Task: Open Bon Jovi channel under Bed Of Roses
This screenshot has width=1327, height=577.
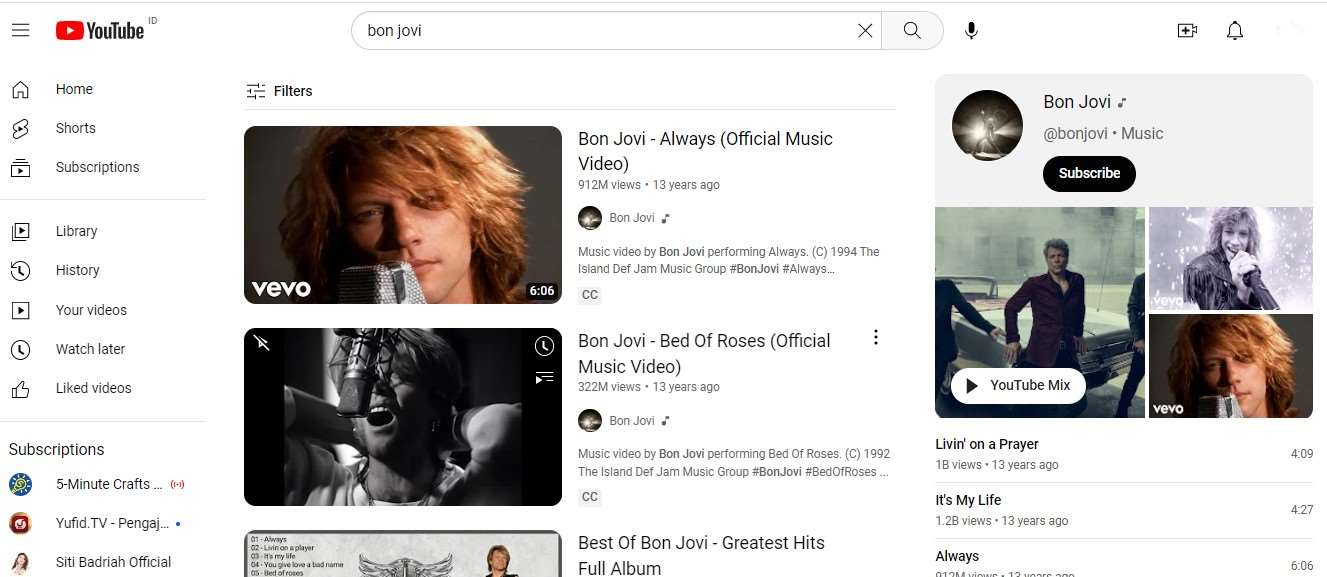Action: [x=632, y=421]
